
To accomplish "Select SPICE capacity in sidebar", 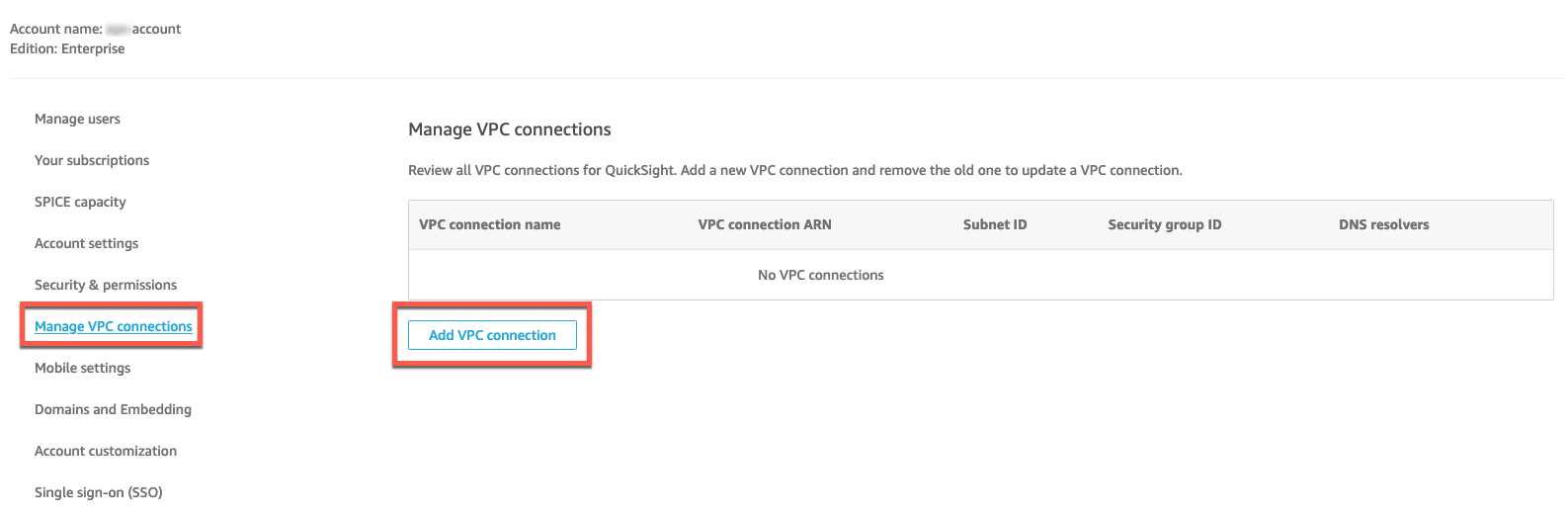I will (x=80, y=202).
